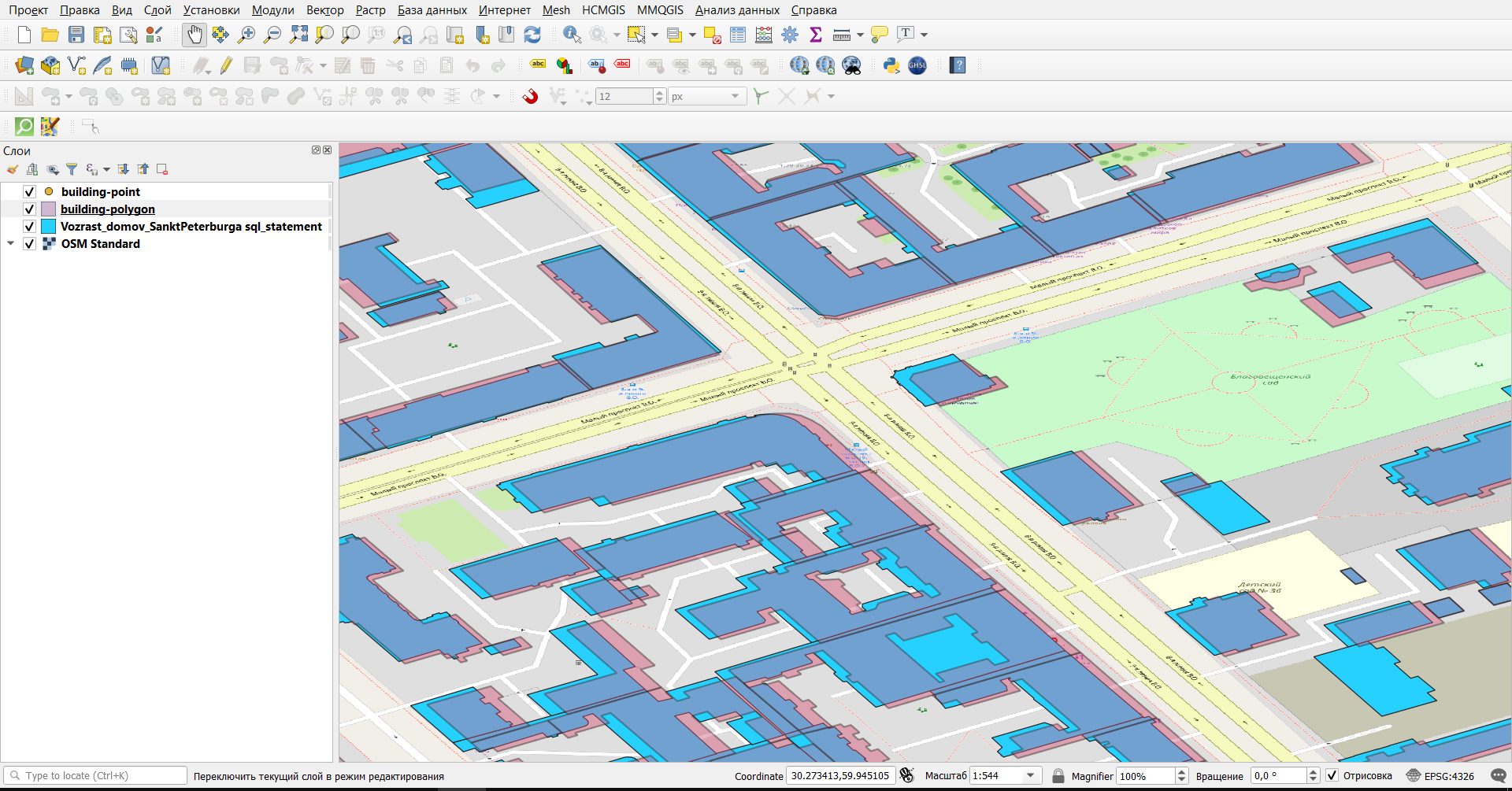This screenshot has height=791, width=1512.
Task: Click the Zoom In magnifier tool
Action: 246,35
